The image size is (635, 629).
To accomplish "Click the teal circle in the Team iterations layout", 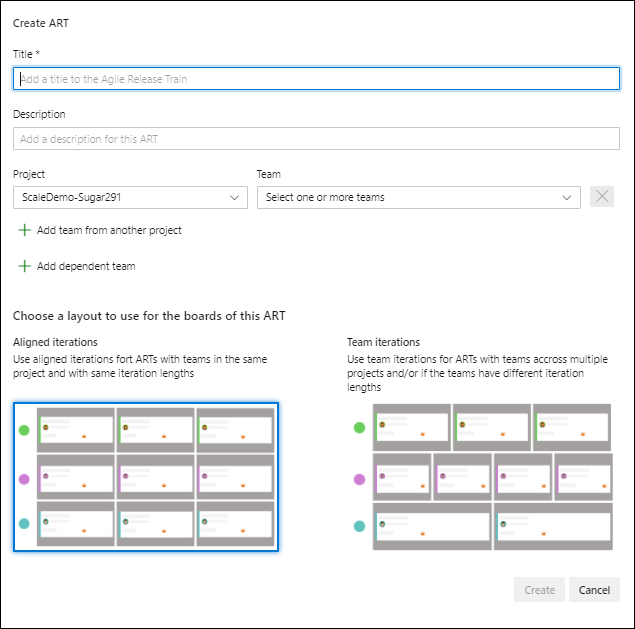I will [x=359, y=526].
